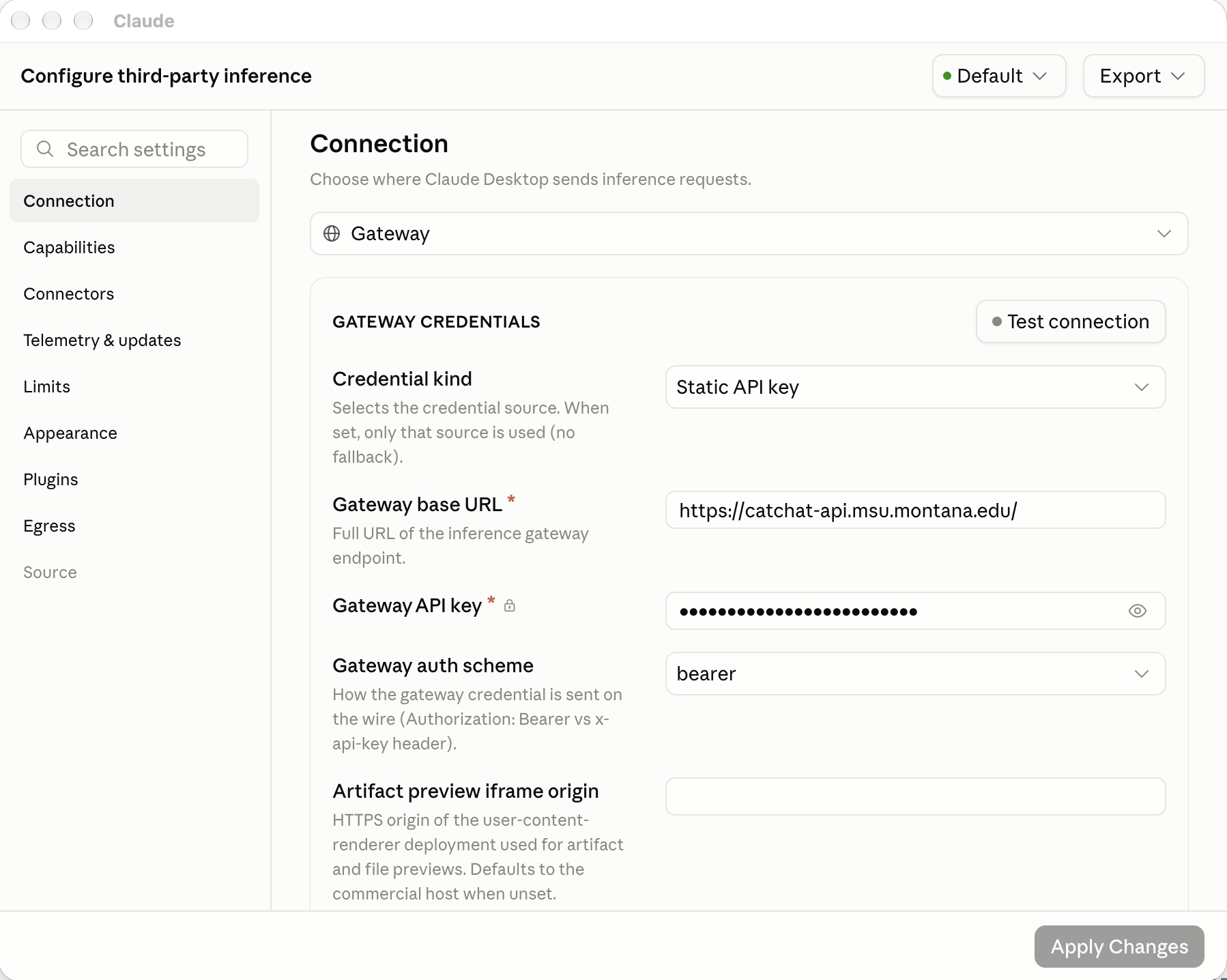
Task: Click the GATEWAY CREDENTIALS section label
Action: (436, 321)
